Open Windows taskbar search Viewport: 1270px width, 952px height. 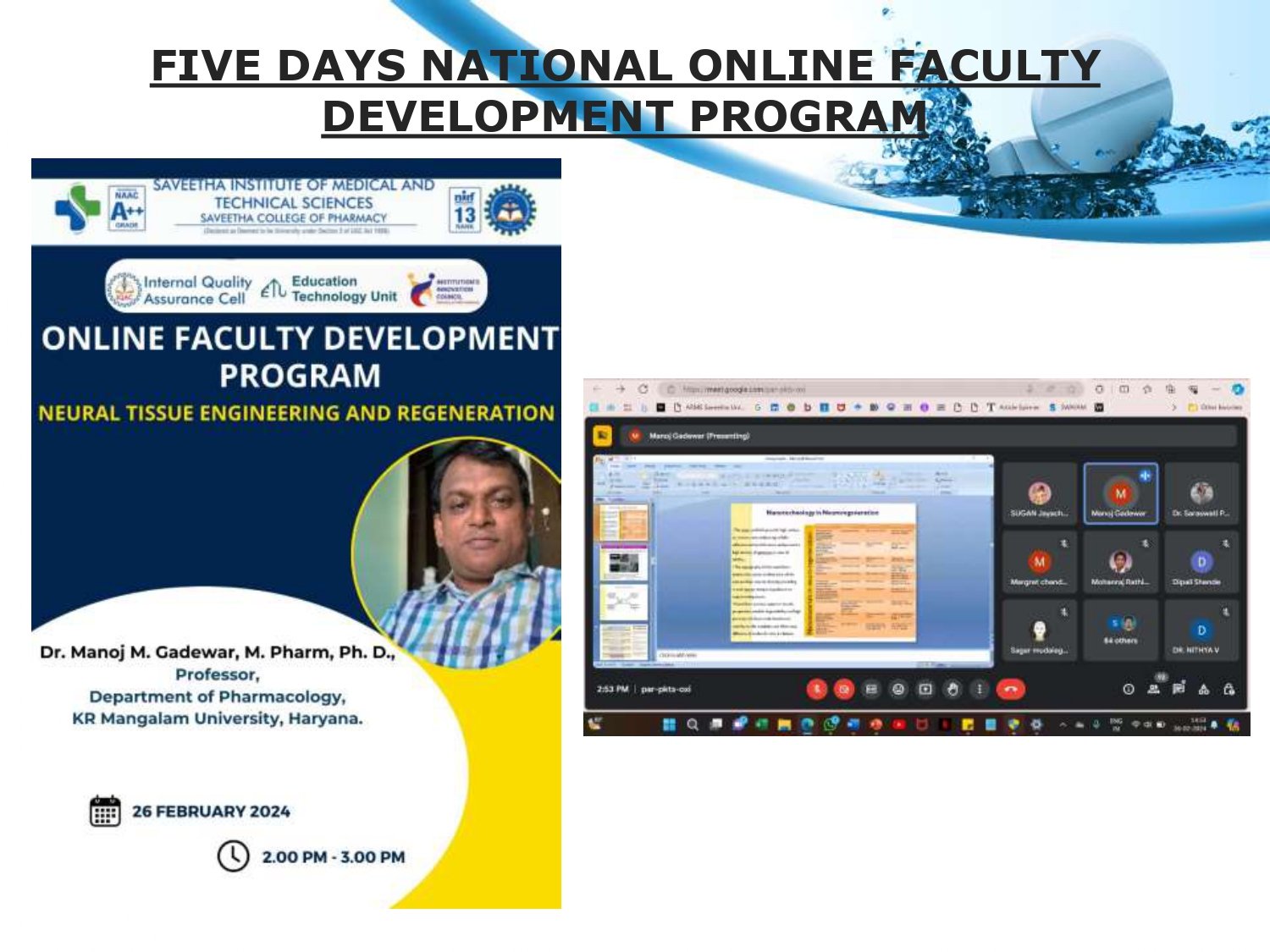[693, 724]
